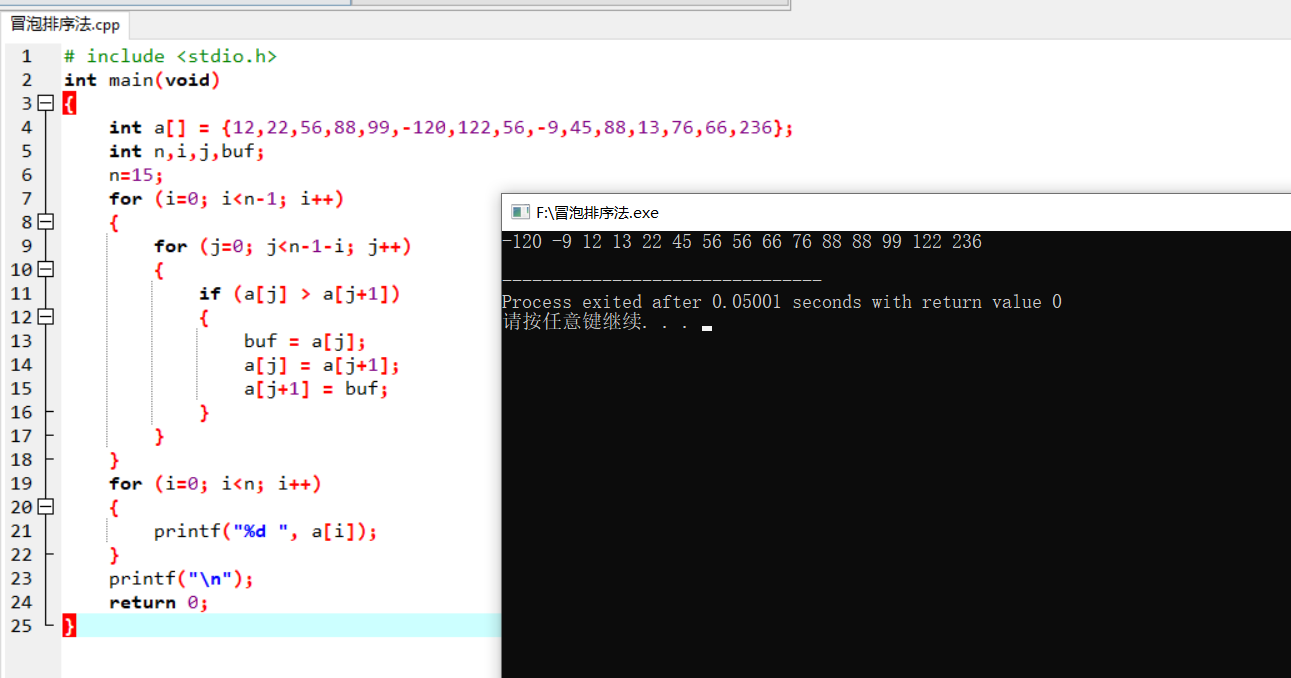Click the opening brace highlighted on line 3

pos(69,103)
